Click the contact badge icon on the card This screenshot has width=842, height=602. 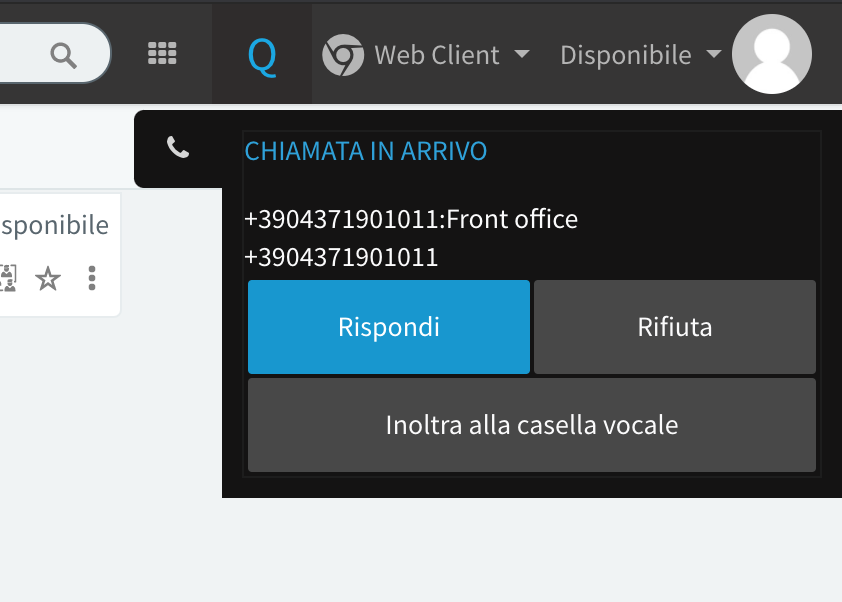pyautogui.click(x=8, y=279)
